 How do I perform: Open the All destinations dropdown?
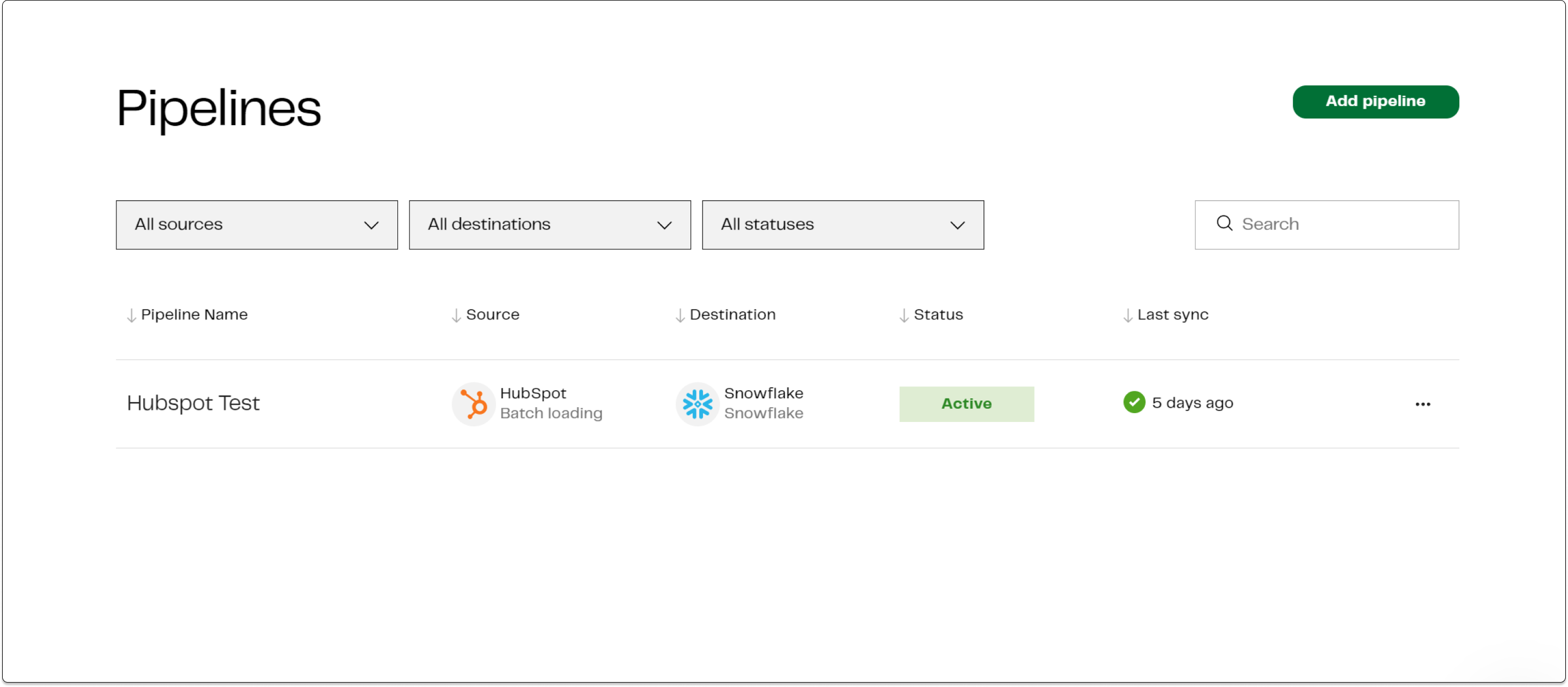click(550, 224)
